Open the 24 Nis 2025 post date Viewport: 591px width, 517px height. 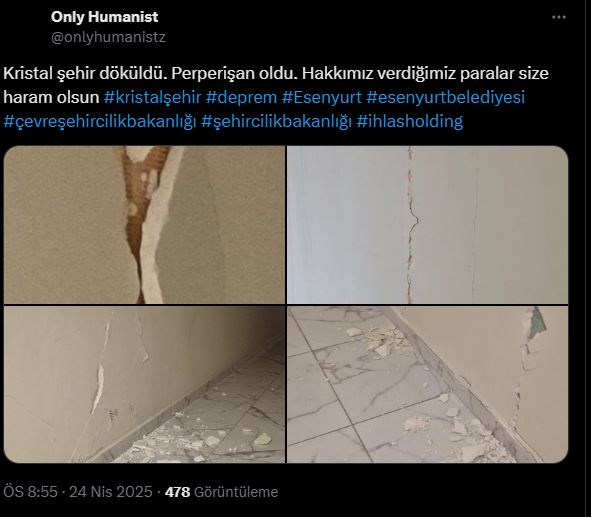coord(111,492)
